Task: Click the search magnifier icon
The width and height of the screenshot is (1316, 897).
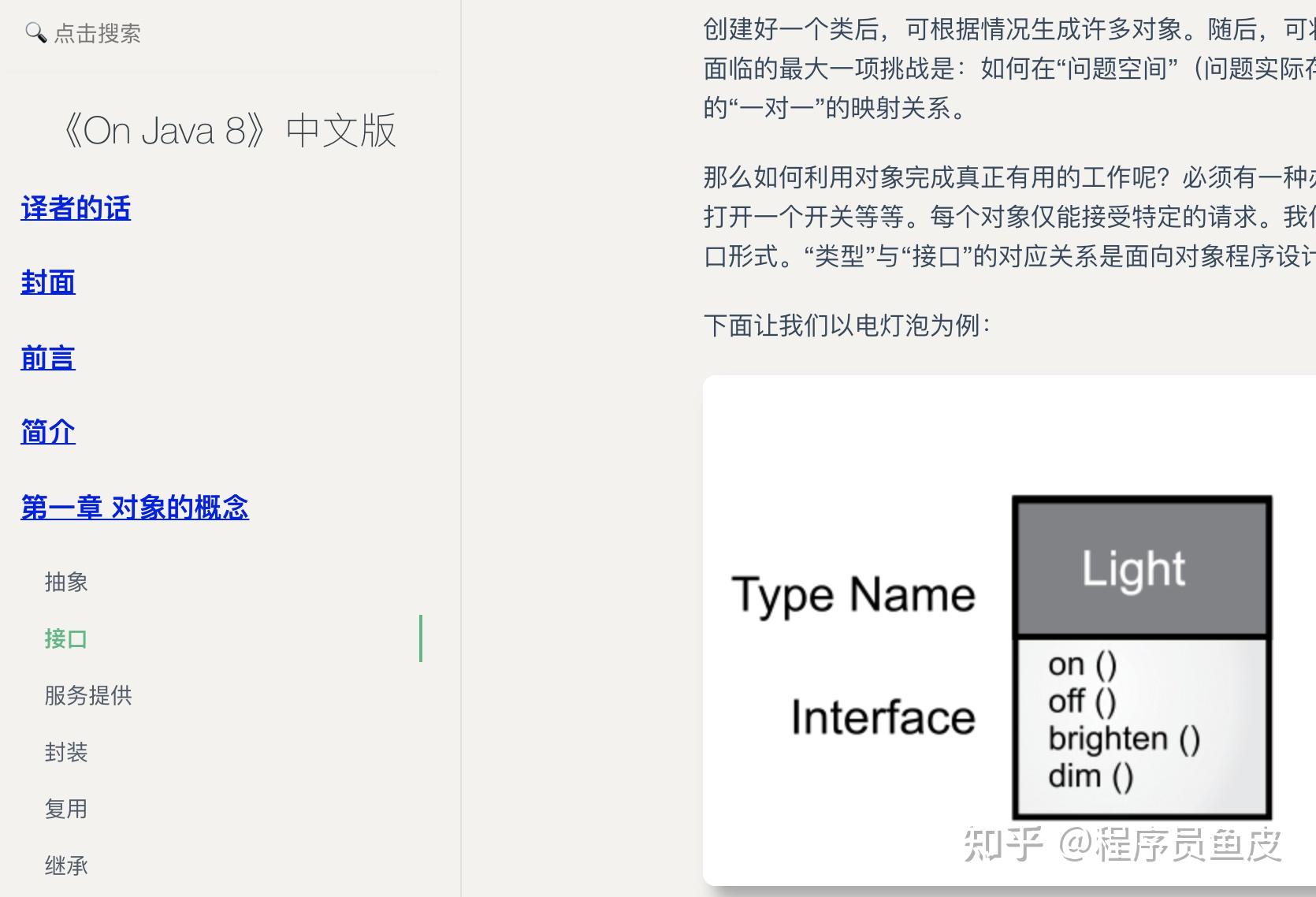Action: tap(35, 33)
